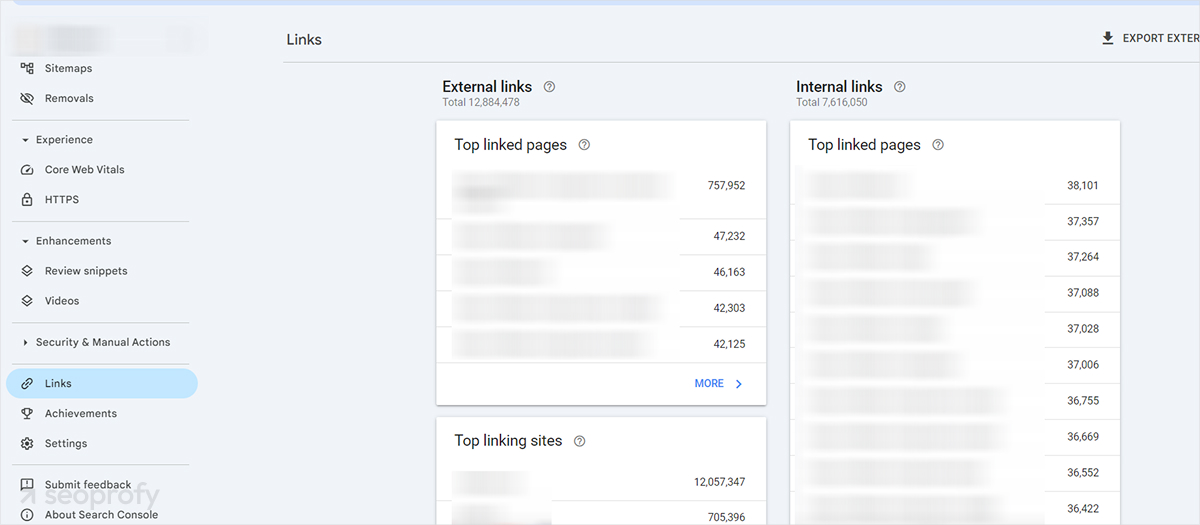Select the Links menu item
The image size is (1200, 525).
102,384
